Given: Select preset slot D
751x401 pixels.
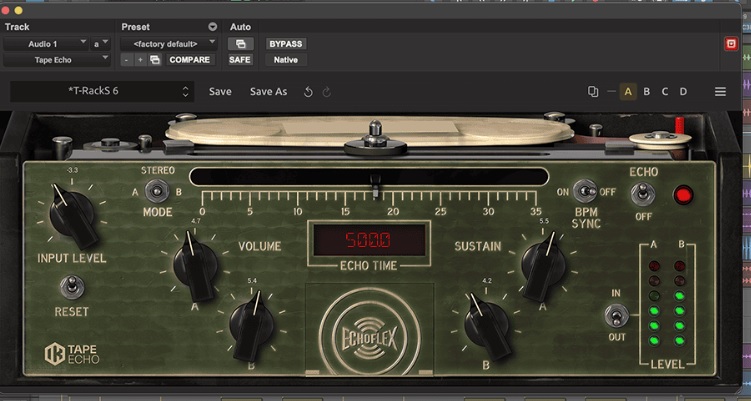Looking at the screenshot, I should [x=683, y=92].
